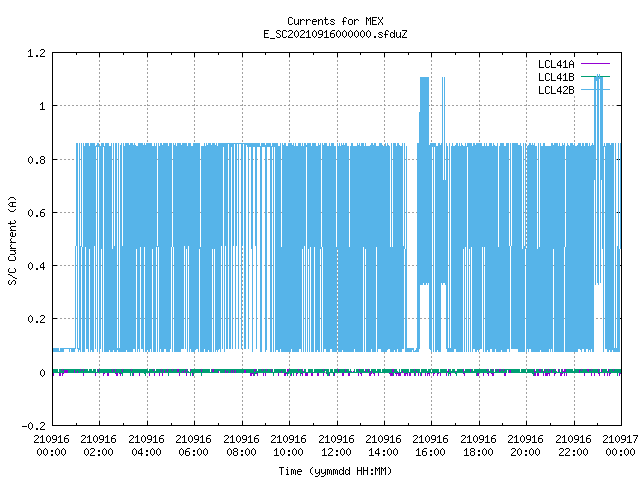Click the x-axis tick '210916 10:00'
Image resolution: width=640 pixels, height=480 pixels.
[x=288, y=446]
